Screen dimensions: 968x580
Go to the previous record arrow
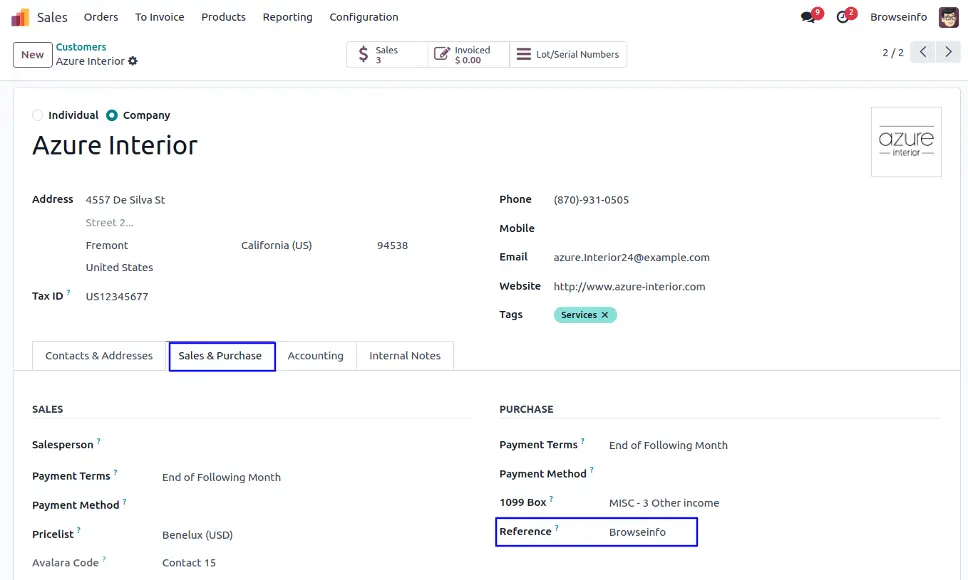923,52
